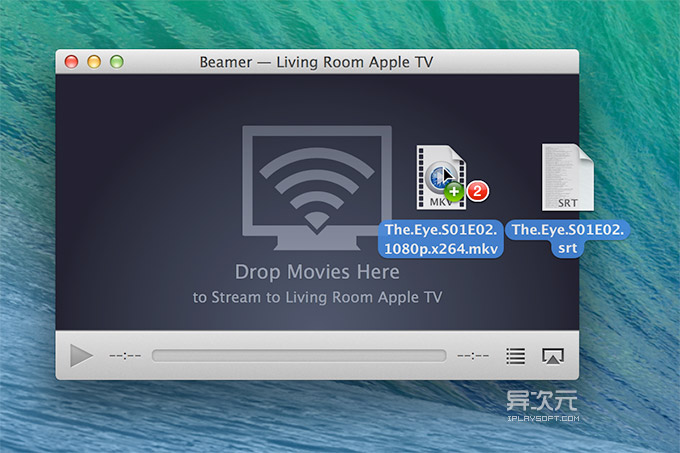Click the "Drop Movies Here" text
The height and width of the screenshot is (453, 680).
tap(317, 272)
